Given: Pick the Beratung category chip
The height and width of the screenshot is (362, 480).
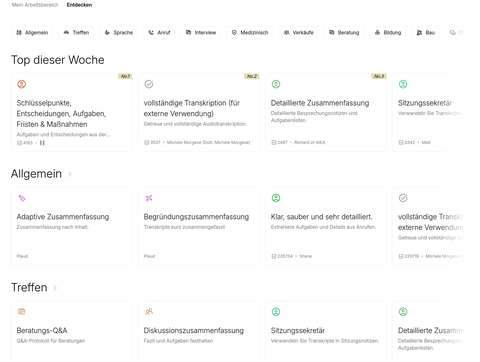Looking at the screenshot, I should (x=344, y=33).
